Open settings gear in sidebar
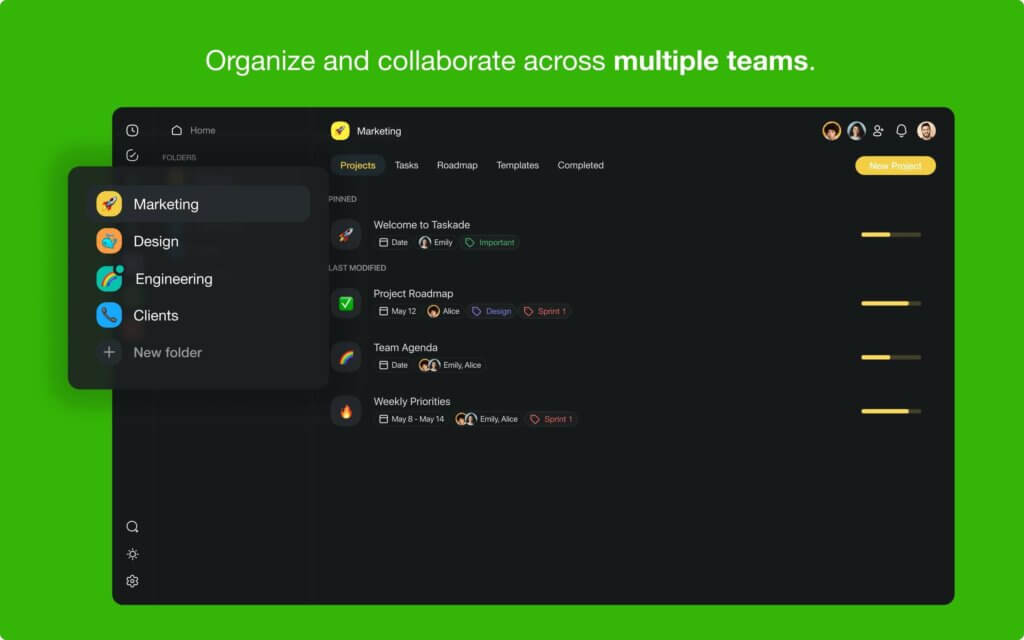Viewport: 1024px width, 640px height. (x=132, y=581)
